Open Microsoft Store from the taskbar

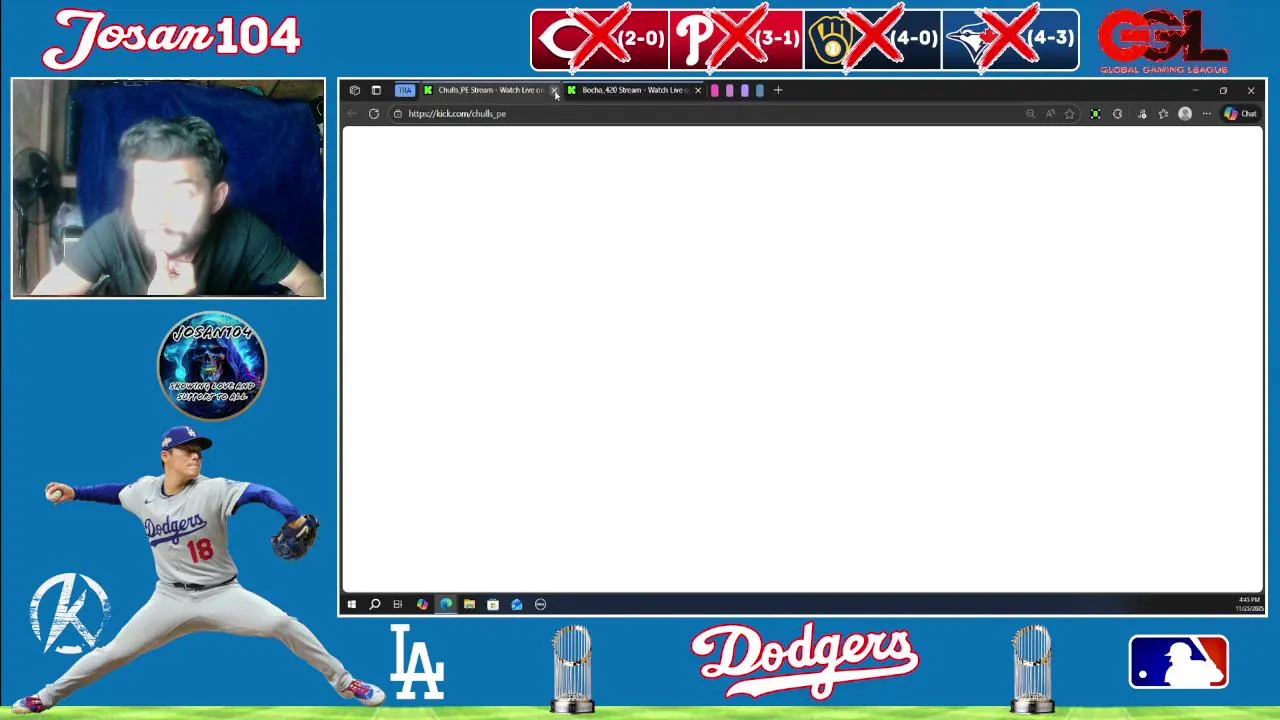click(493, 604)
